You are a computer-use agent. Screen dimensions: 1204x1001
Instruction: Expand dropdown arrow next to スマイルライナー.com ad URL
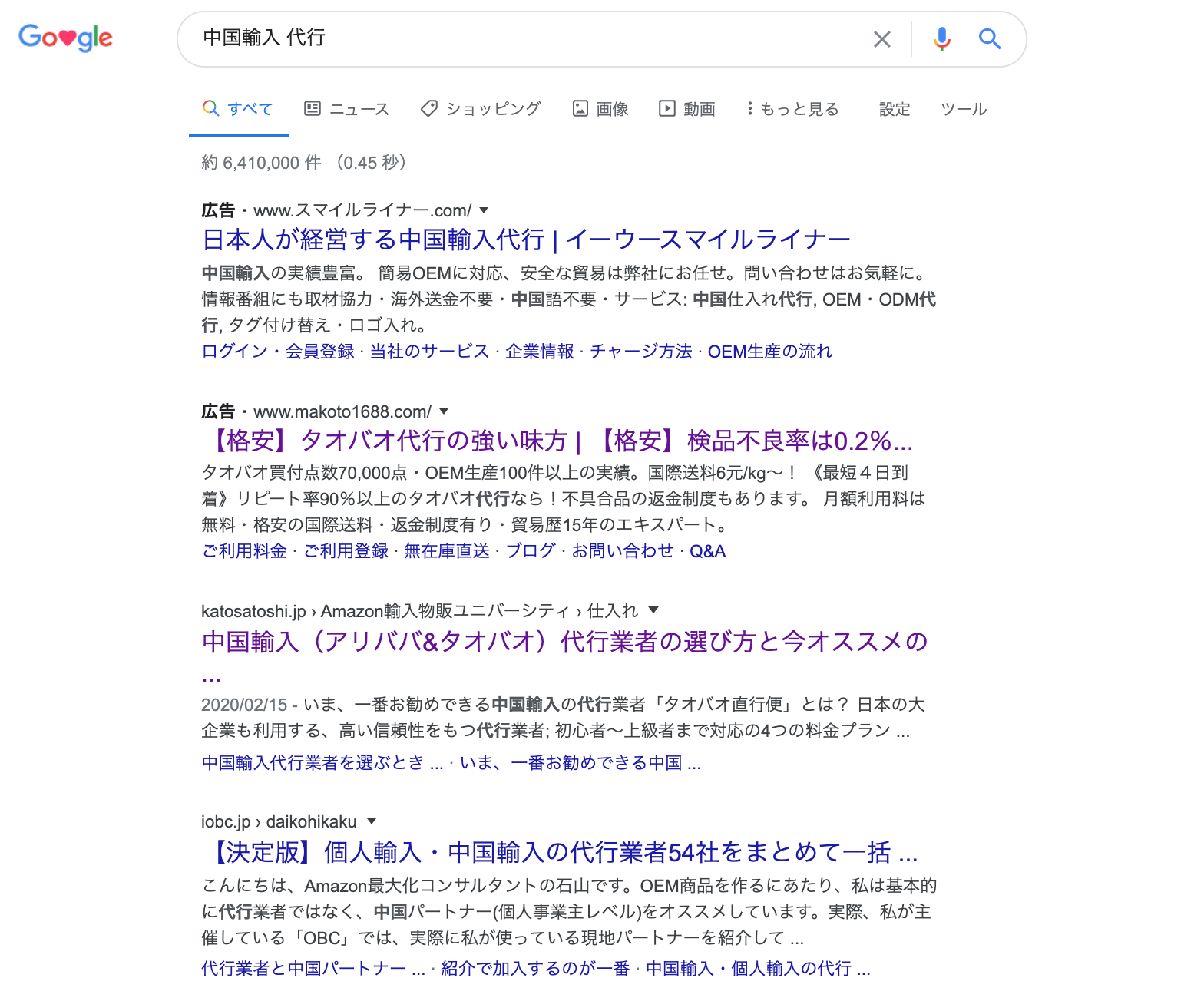[x=484, y=210]
